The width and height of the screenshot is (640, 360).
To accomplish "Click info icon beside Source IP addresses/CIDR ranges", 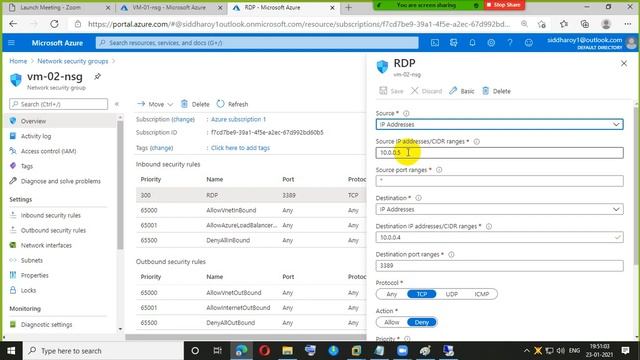I will pos(476,142).
